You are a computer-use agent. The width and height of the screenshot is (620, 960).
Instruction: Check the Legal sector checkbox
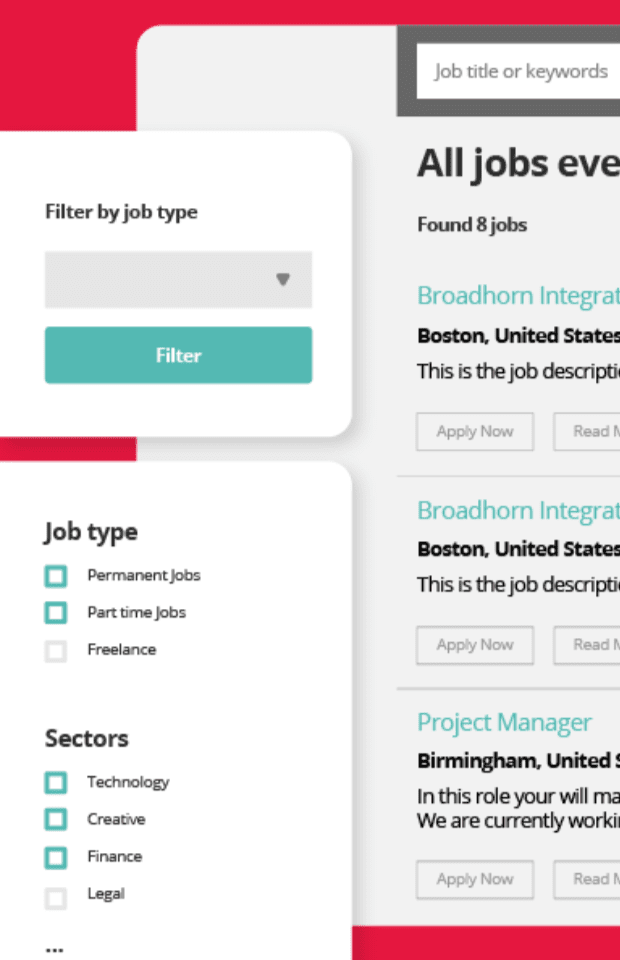pyautogui.click(x=56, y=894)
